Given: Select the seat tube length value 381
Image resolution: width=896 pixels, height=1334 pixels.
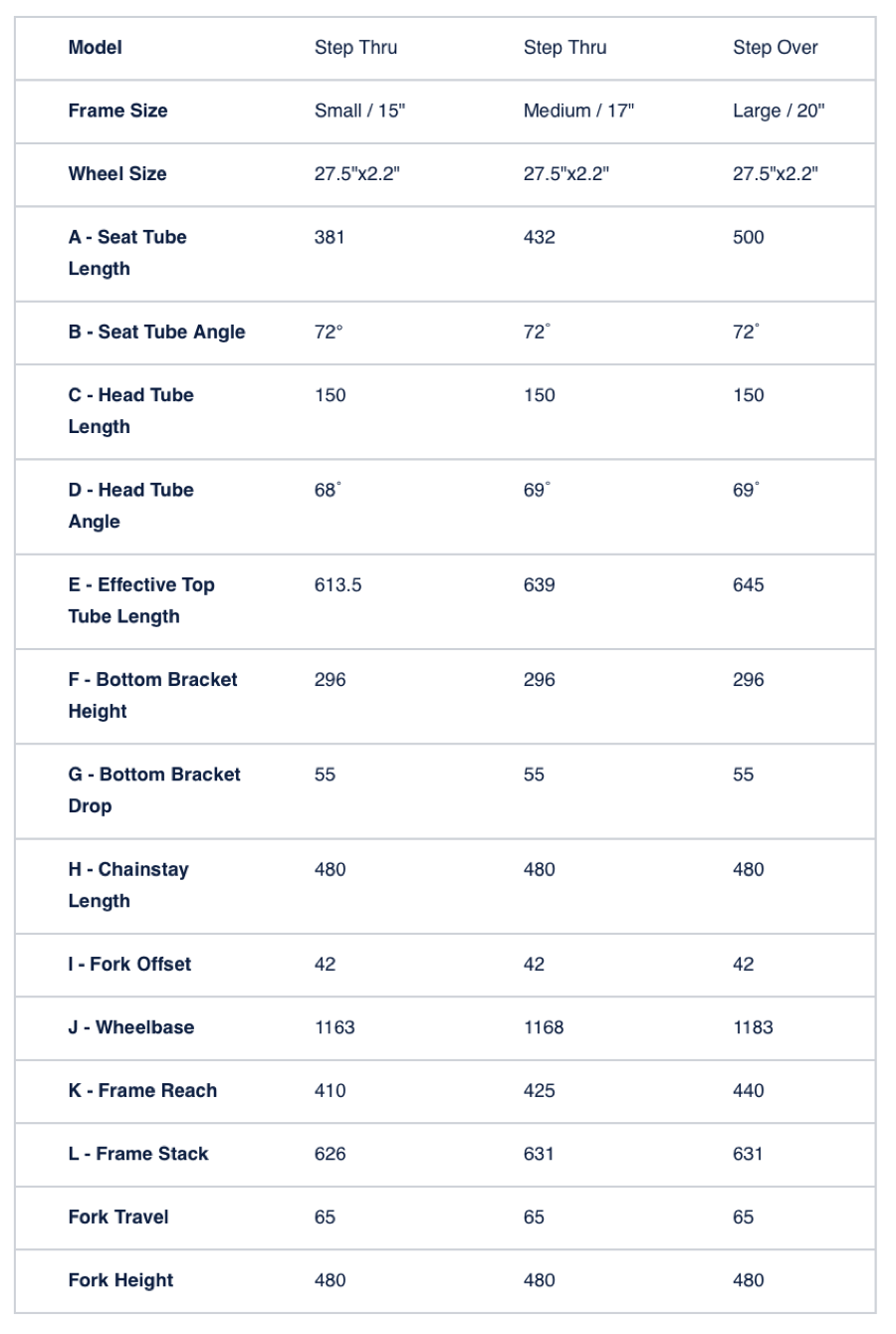Looking at the screenshot, I should [x=330, y=237].
